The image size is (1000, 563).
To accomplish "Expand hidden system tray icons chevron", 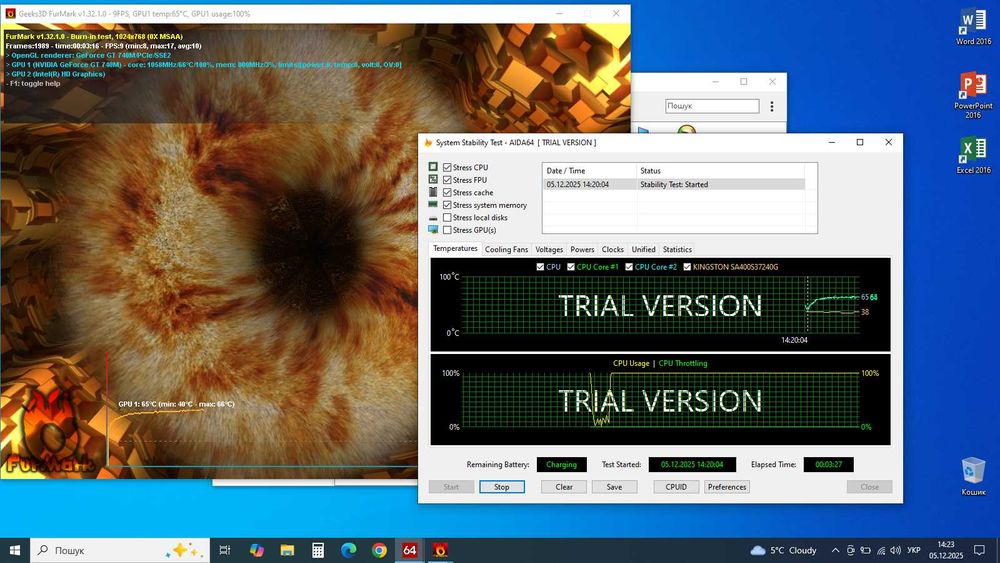I will tap(835, 550).
